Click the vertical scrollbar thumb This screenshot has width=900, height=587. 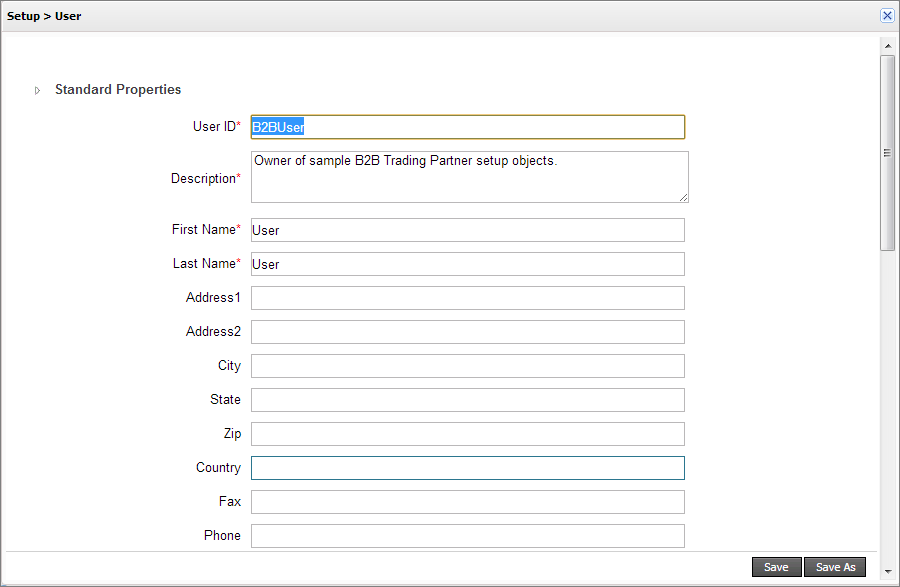coord(887,152)
